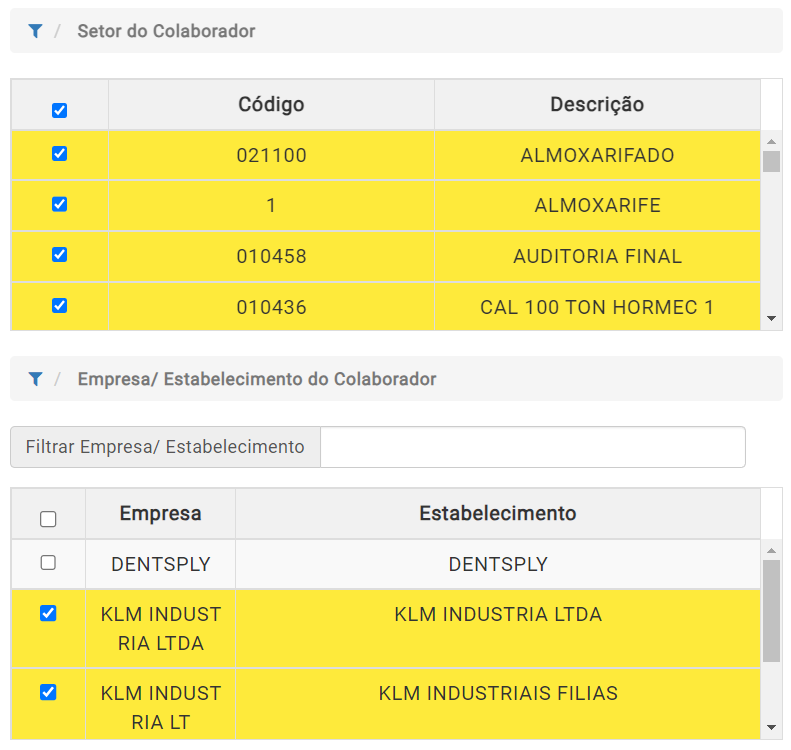
Task: Check the DENTSPLY row checkbox
Action: point(48,562)
